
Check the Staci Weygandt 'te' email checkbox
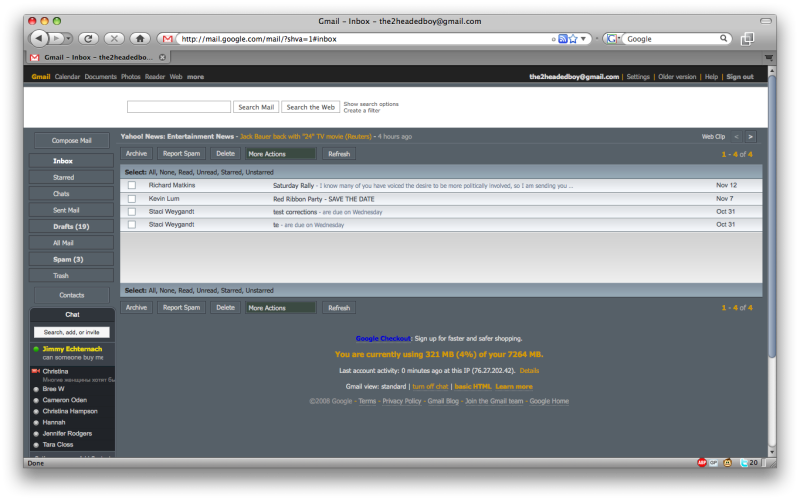[132, 224]
